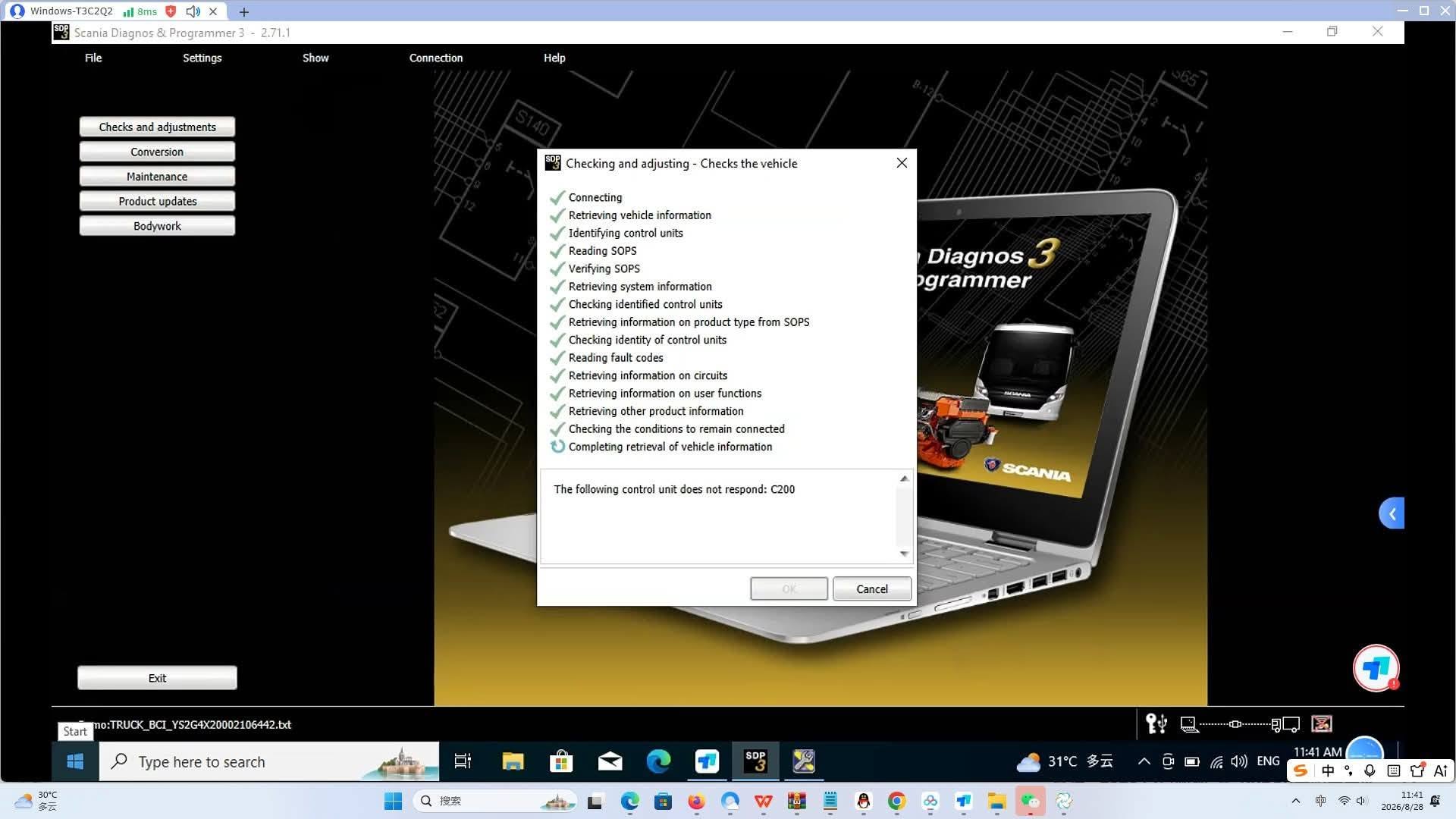This screenshot has height=819, width=1456.
Task: Expand the host tray hidden icons
Action: [x=1295, y=801]
